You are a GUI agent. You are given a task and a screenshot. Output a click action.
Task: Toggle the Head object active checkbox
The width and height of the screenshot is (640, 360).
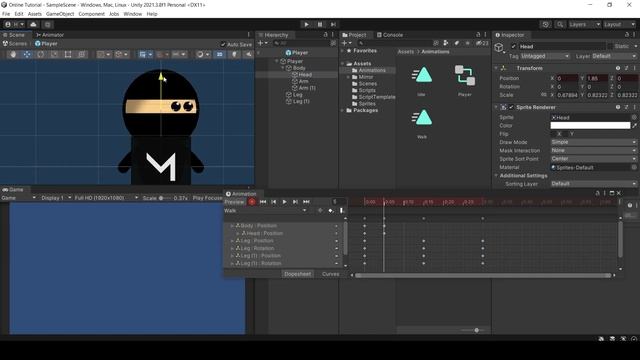pyautogui.click(x=513, y=46)
